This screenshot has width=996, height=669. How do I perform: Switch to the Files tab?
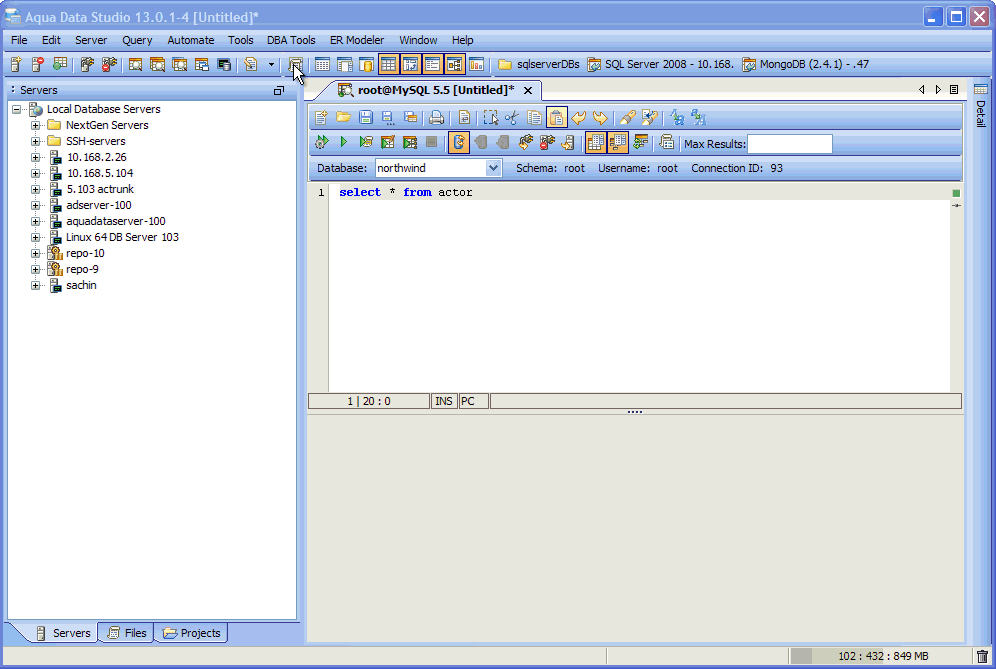coord(127,633)
